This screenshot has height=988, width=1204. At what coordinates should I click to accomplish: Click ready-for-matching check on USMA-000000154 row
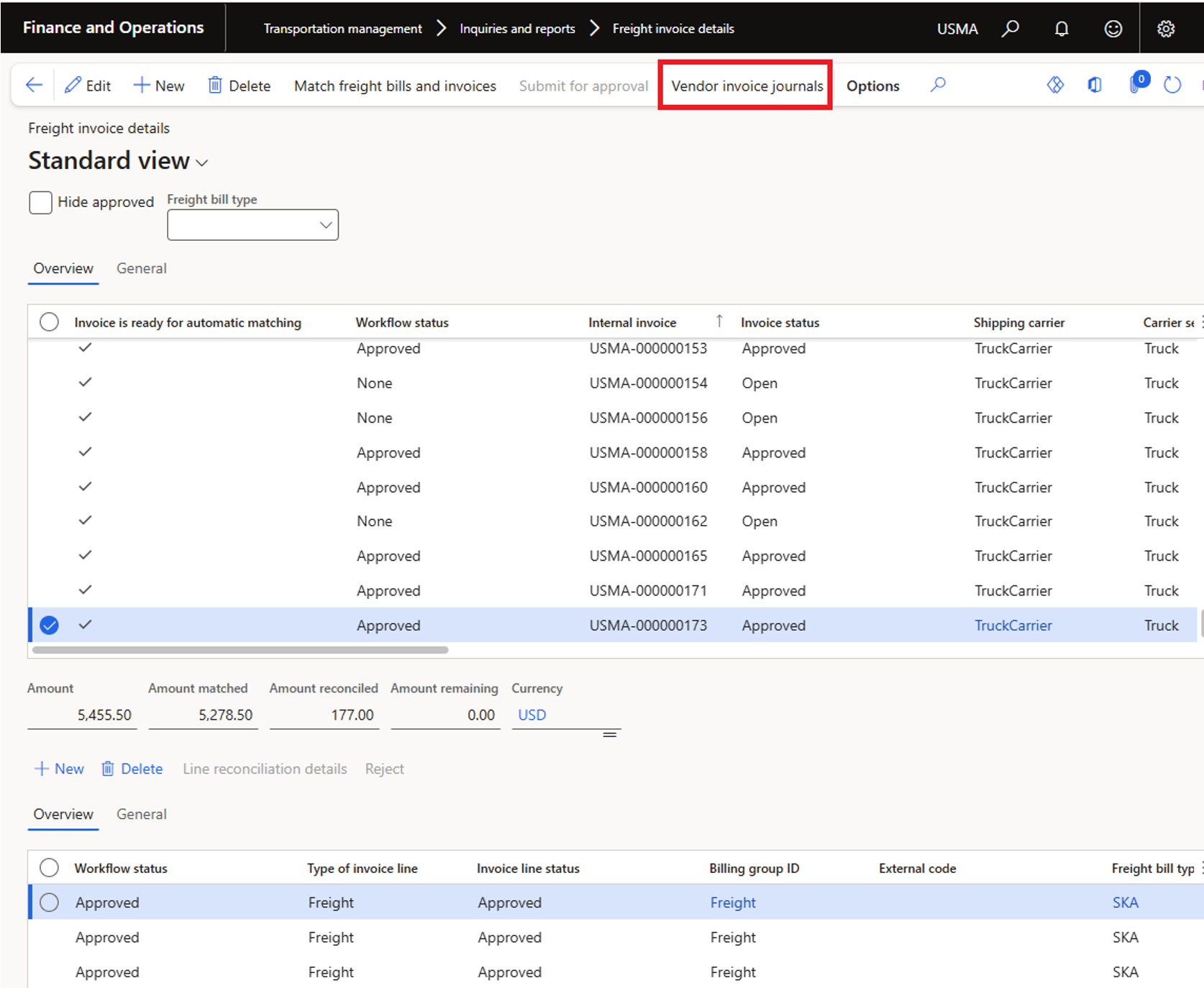85,382
